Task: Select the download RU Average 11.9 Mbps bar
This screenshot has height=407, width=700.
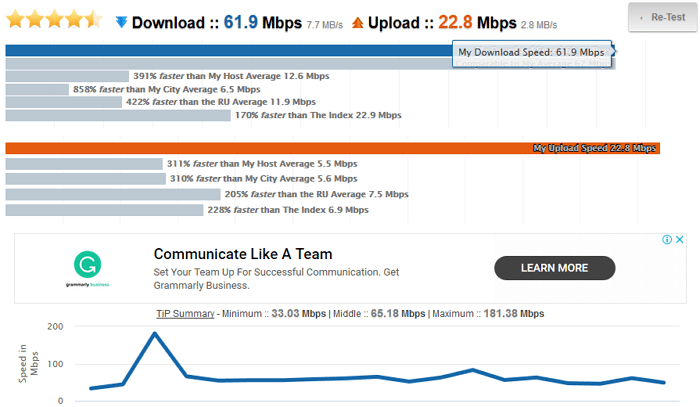Action: pos(64,102)
